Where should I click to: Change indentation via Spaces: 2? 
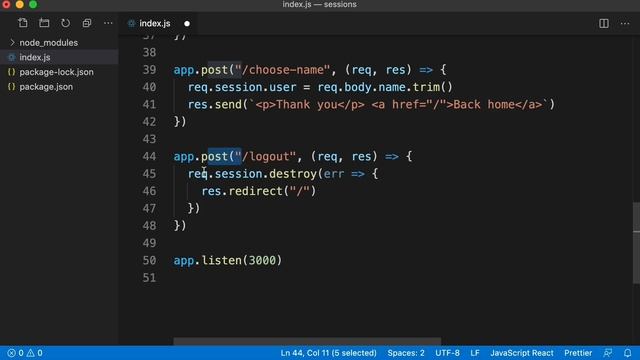[x=406, y=353]
